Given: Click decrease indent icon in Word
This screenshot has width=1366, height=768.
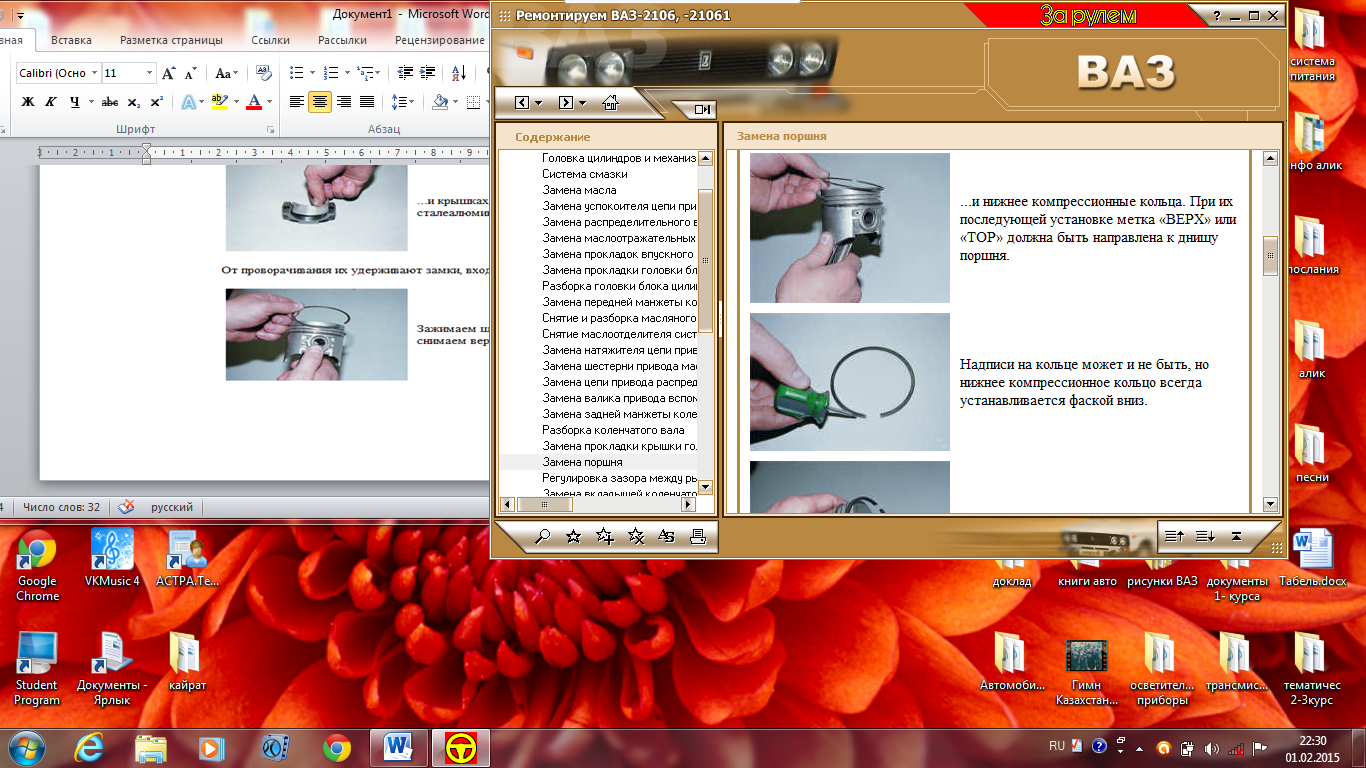Looking at the screenshot, I should (x=405, y=73).
